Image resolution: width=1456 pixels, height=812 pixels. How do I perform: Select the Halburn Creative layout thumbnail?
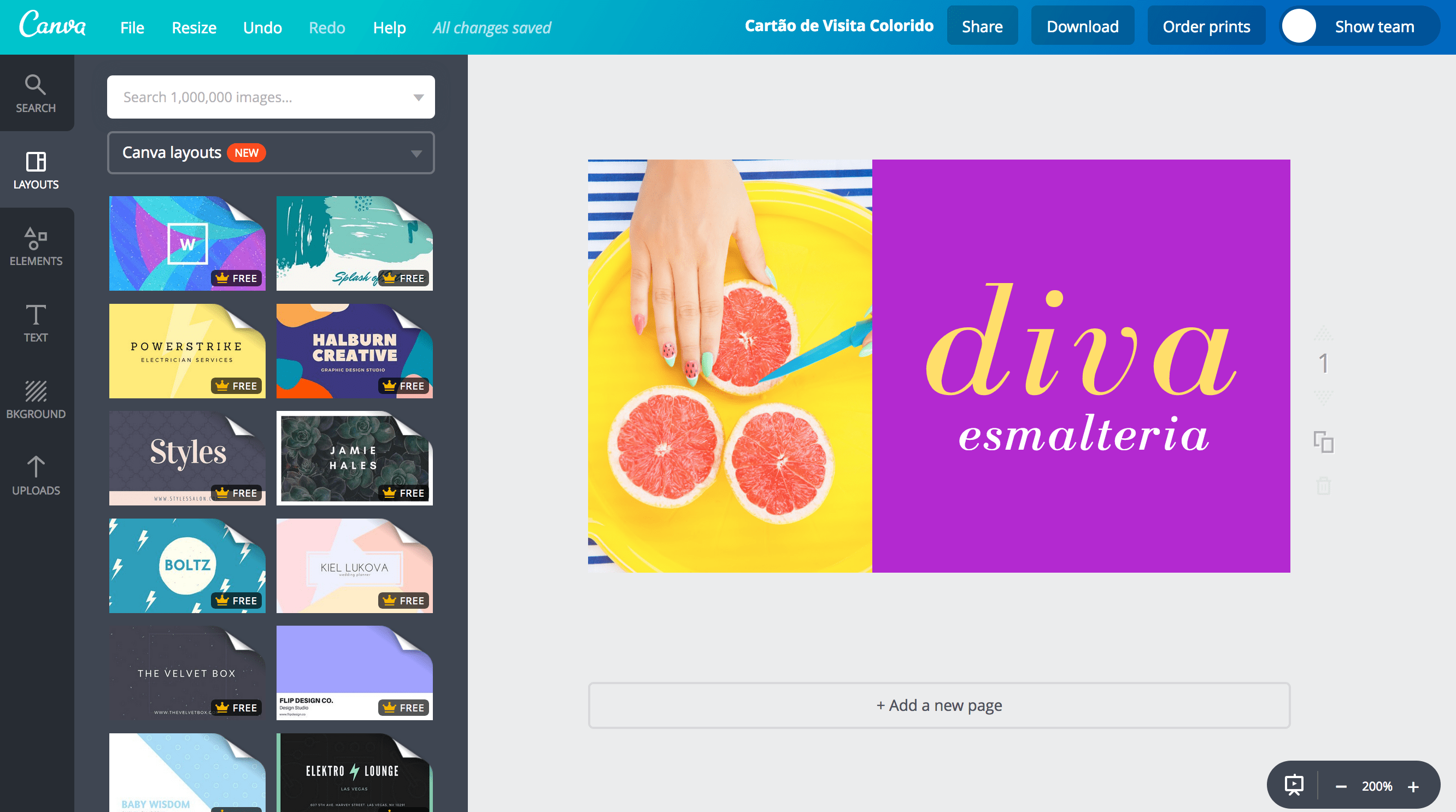tap(354, 351)
